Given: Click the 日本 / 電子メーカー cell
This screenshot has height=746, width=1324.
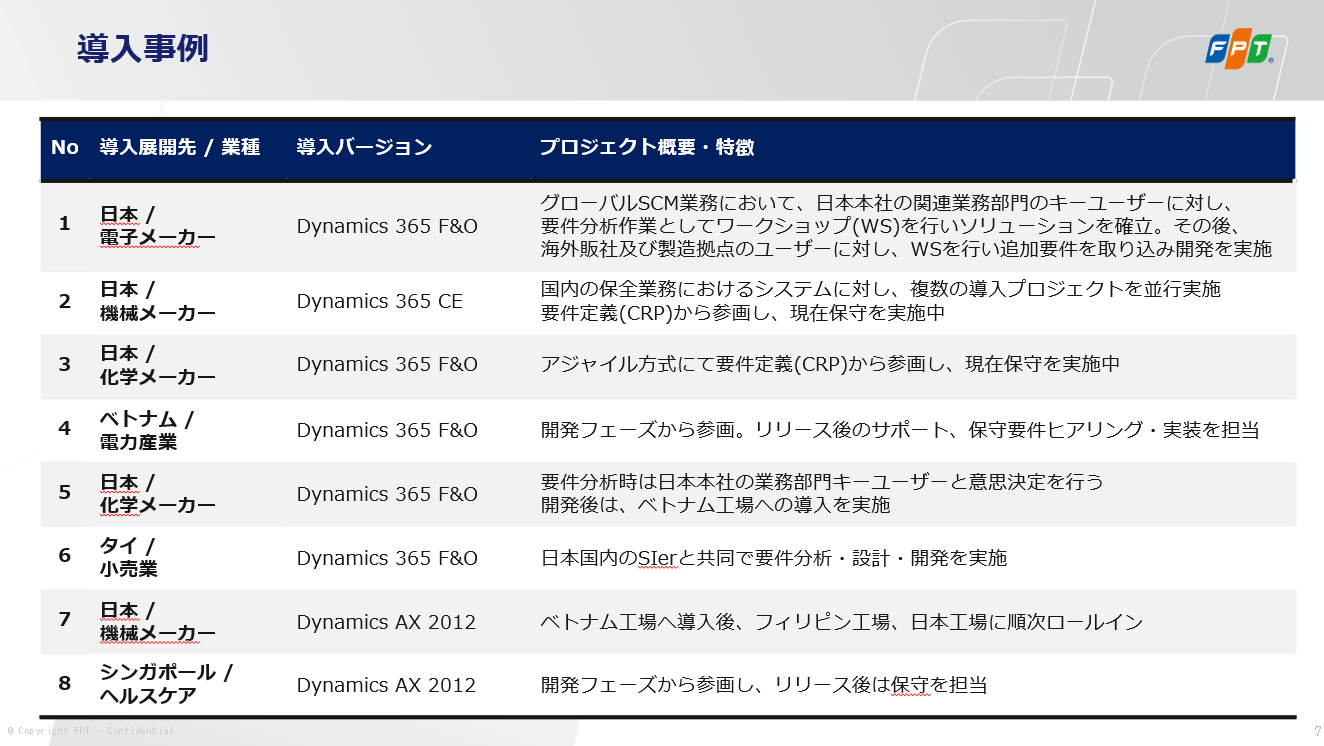Looking at the screenshot, I should (158, 226).
